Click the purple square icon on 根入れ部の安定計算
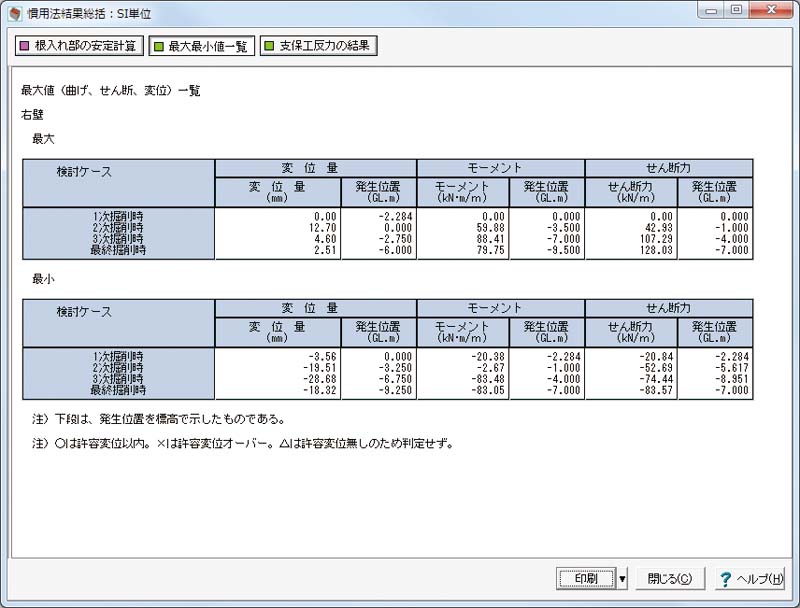800x608 pixels. click(x=24, y=46)
